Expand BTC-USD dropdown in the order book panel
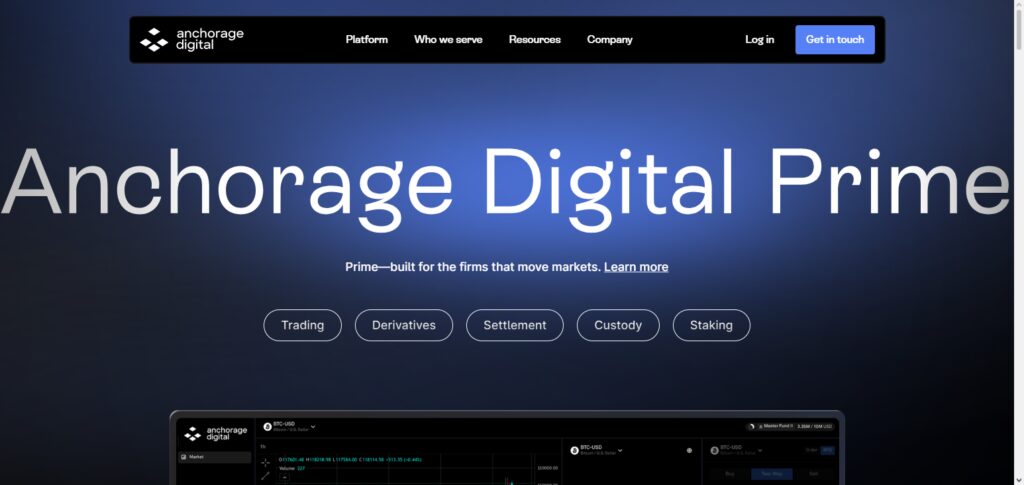 pyautogui.click(x=620, y=450)
